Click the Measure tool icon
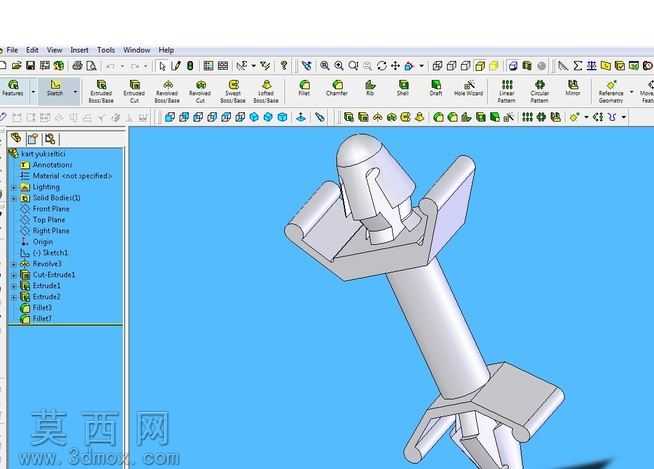Viewport: 654px width, 469px height. [x=563, y=66]
